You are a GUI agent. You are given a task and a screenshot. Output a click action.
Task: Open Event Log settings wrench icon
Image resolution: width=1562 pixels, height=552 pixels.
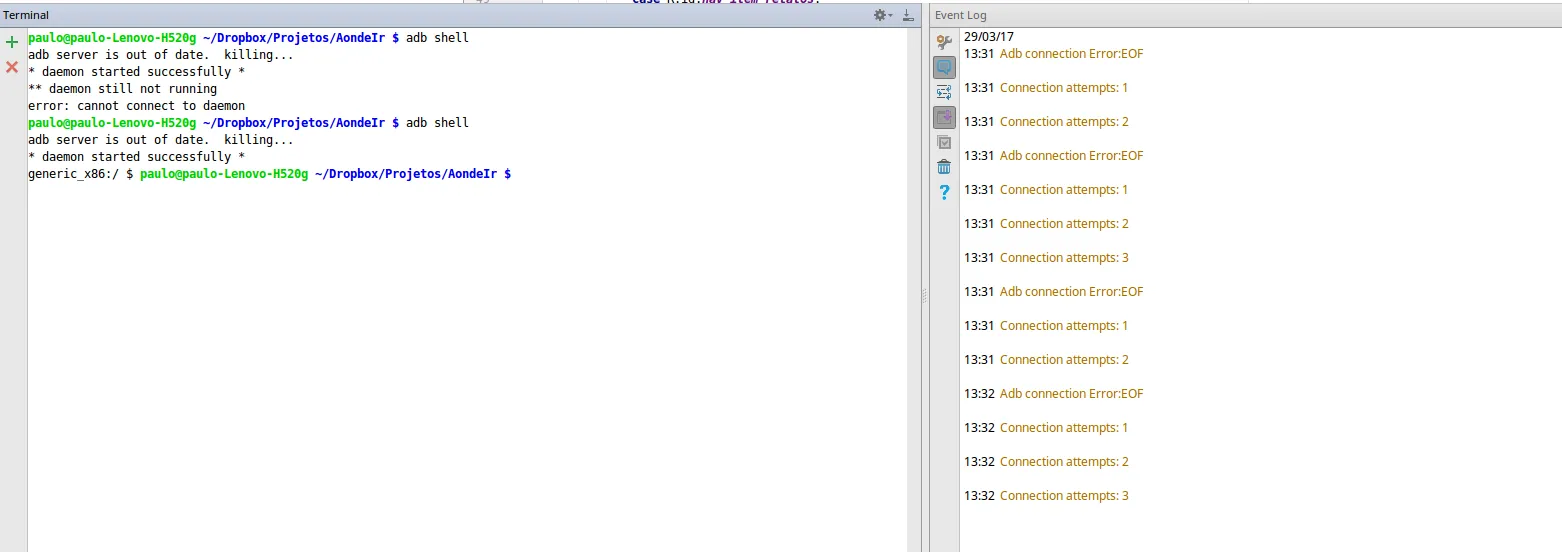coord(944,42)
